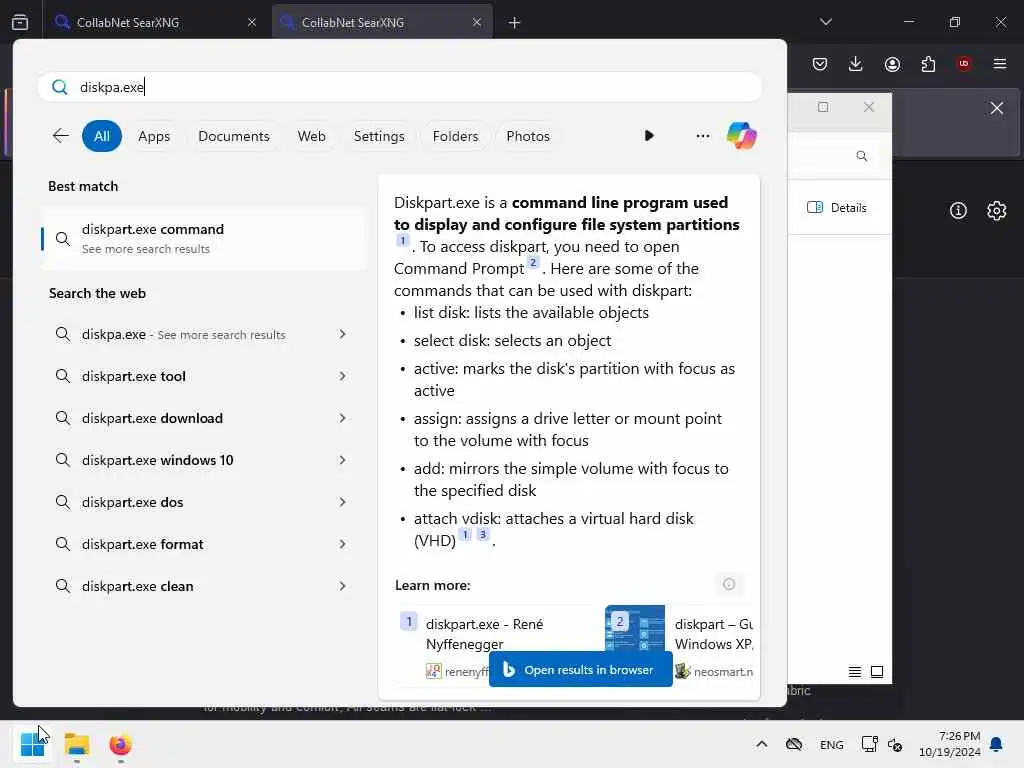Viewport: 1024px width, 768px height.
Task: Open the notifications bell in system tray
Action: 997,744
